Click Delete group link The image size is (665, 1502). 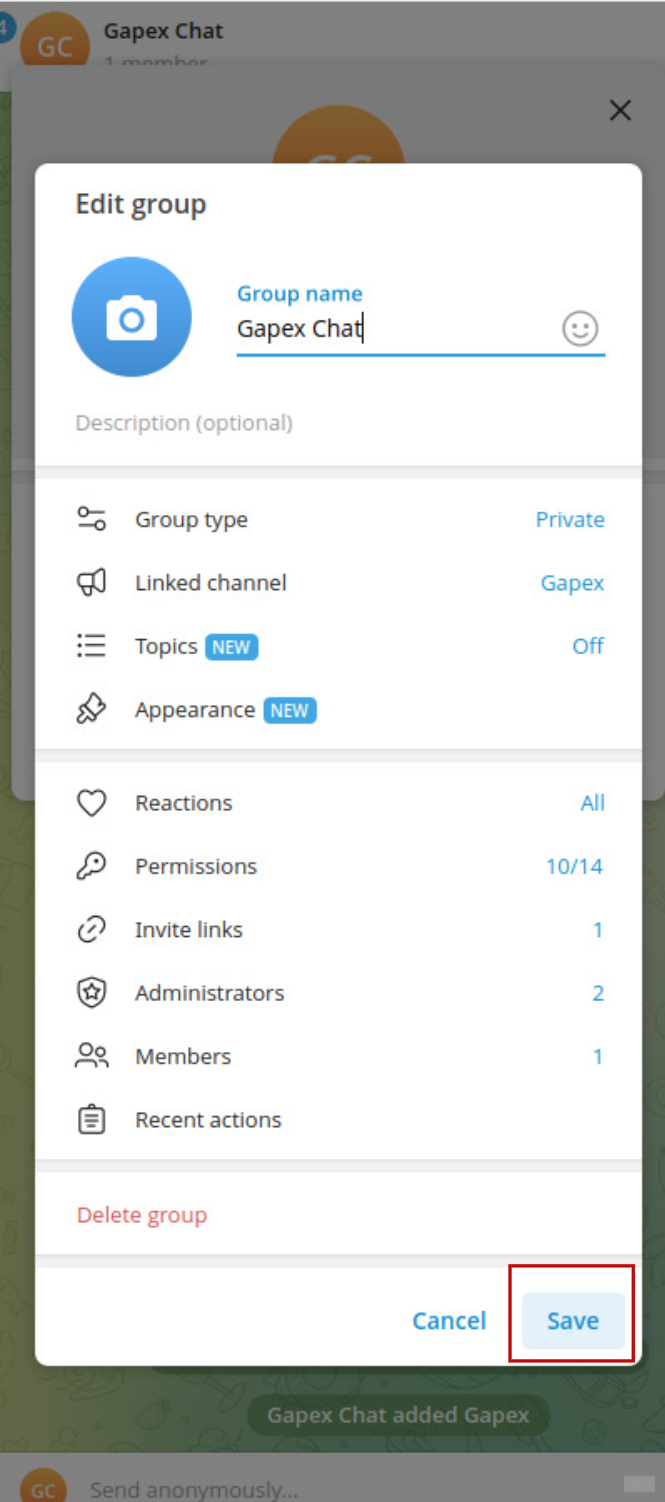(x=142, y=1215)
